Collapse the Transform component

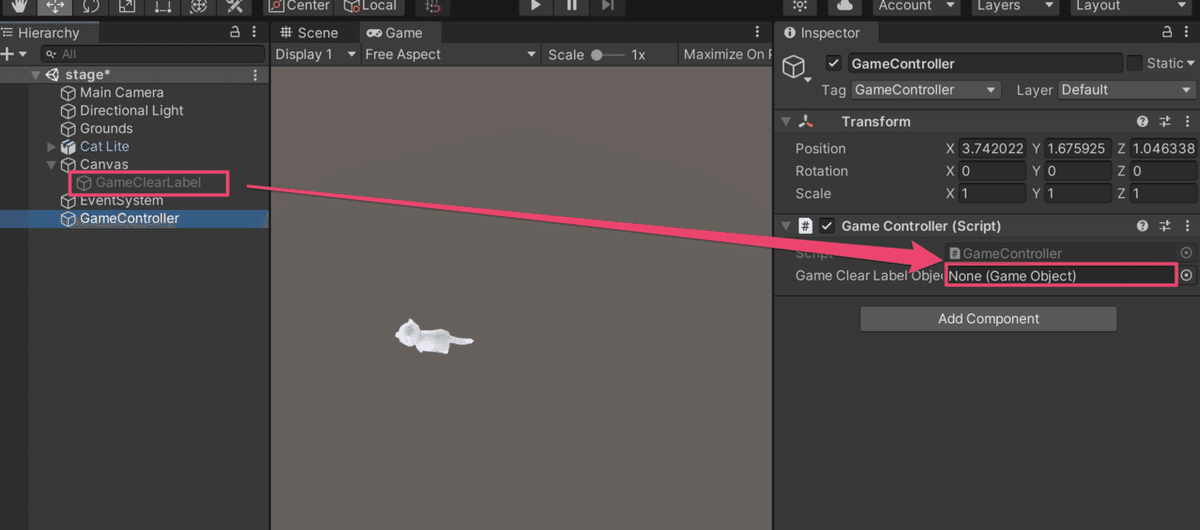(x=786, y=122)
